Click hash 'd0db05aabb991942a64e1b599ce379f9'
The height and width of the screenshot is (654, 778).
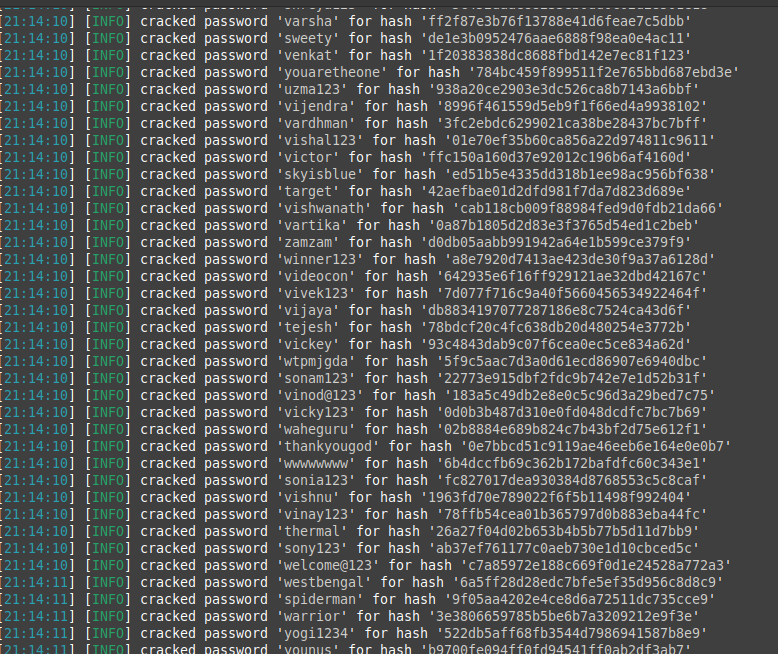(x=556, y=242)
